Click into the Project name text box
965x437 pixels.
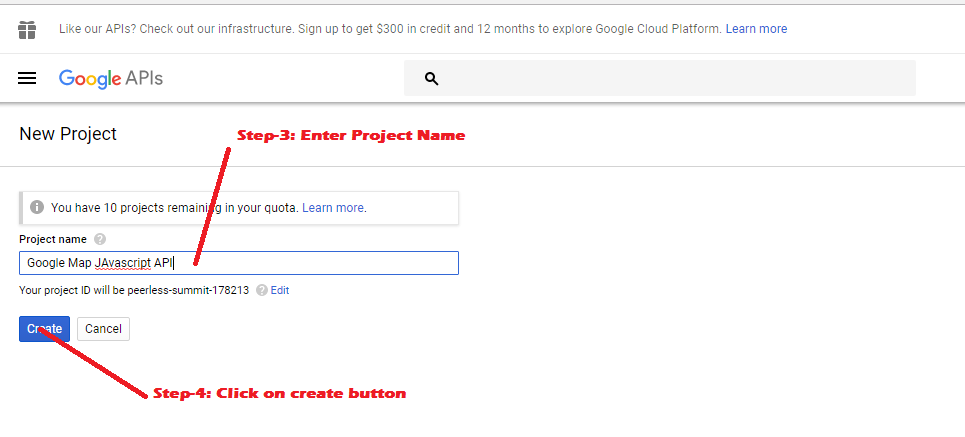[x=239, y=263]
